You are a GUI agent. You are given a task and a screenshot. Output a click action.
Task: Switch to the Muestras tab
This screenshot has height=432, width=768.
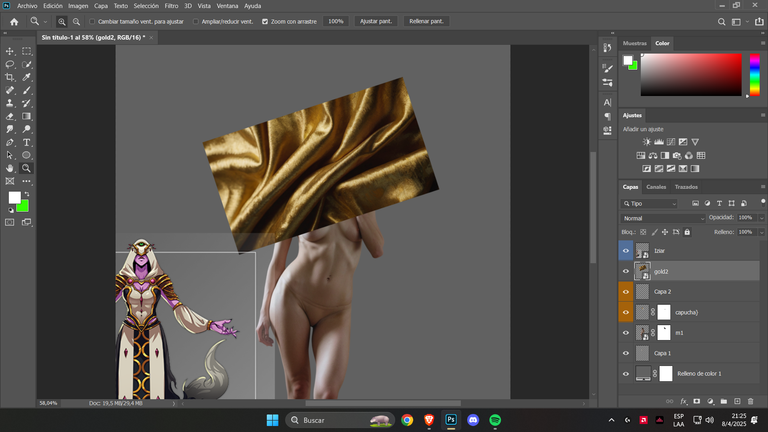click(634, 43)
